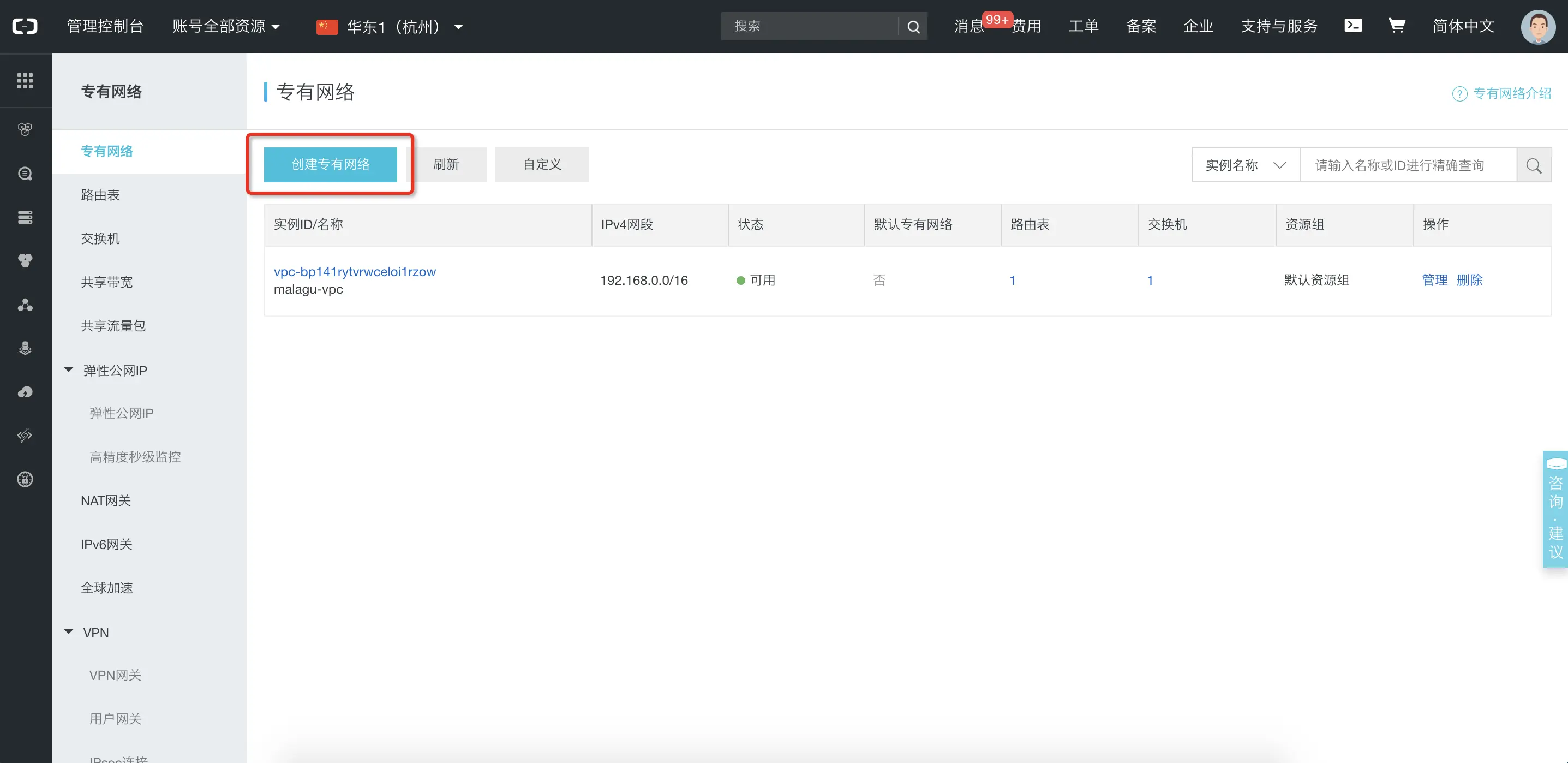This screenshot has height=763, width=1568.
Task: Launch Cloud Shell terminal icon
Action: point(1352,26)
